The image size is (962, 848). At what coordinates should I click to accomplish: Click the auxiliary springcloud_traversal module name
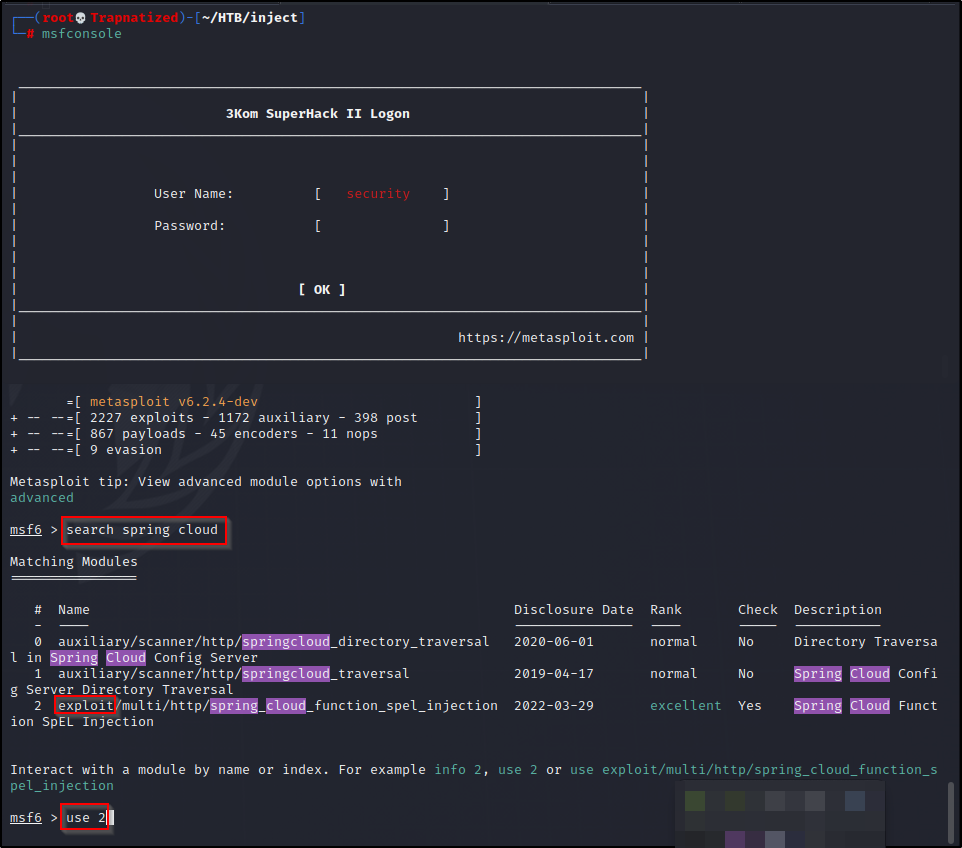(233, 674)
